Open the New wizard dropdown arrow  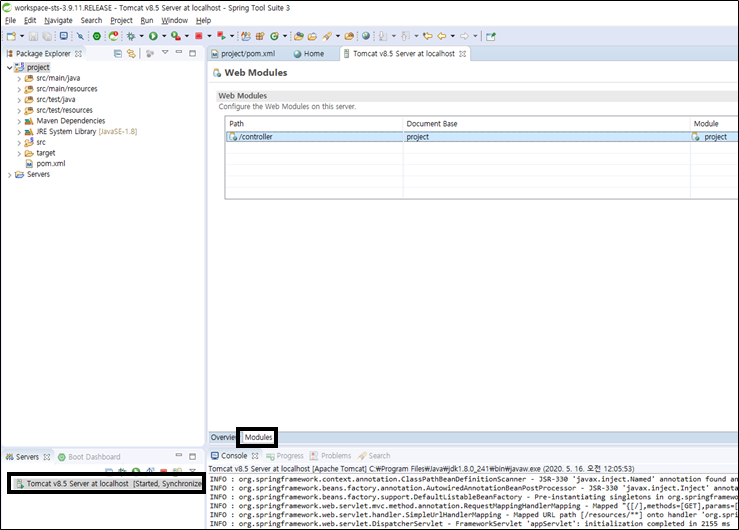(22, 36)
